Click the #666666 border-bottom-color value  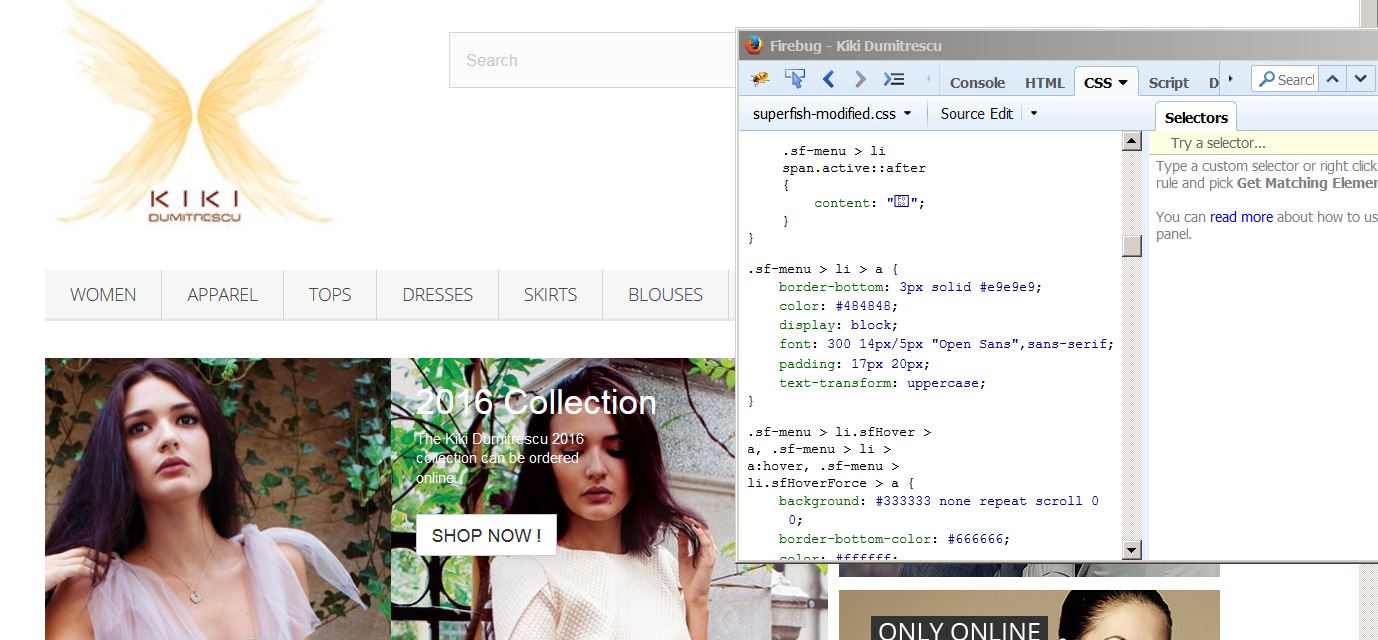(x=974, y=539)
